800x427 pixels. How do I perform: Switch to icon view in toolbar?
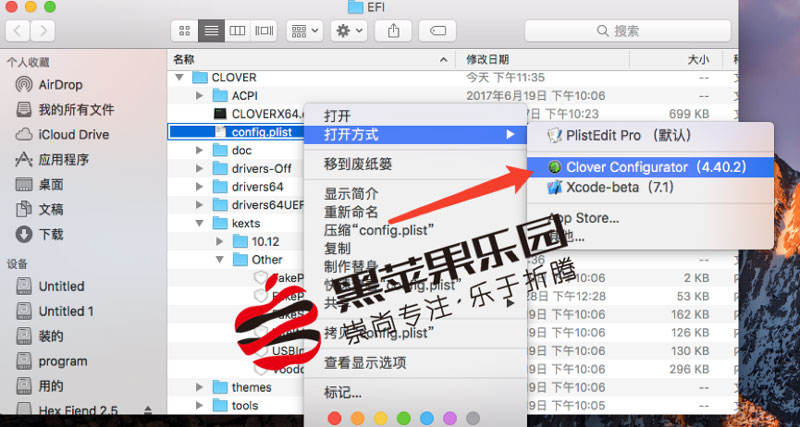coord(185,31)
